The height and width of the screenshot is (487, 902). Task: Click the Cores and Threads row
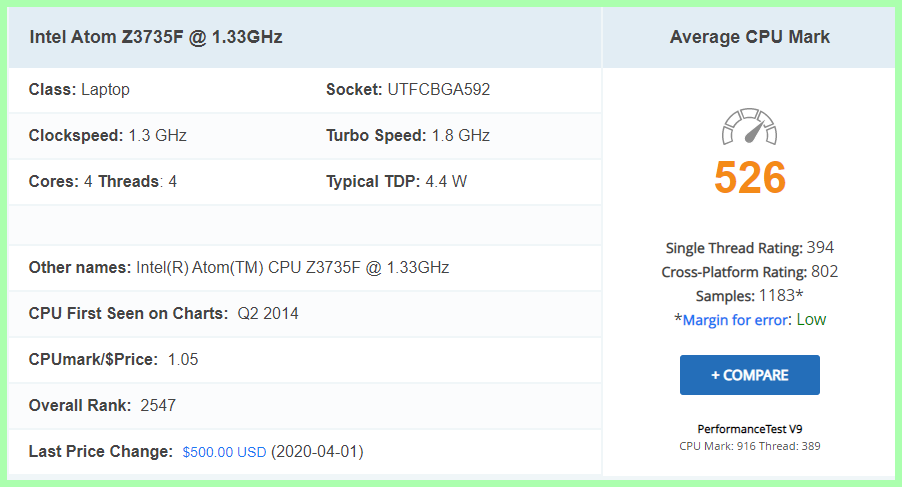pyautogui.click(x=103, y=182)
